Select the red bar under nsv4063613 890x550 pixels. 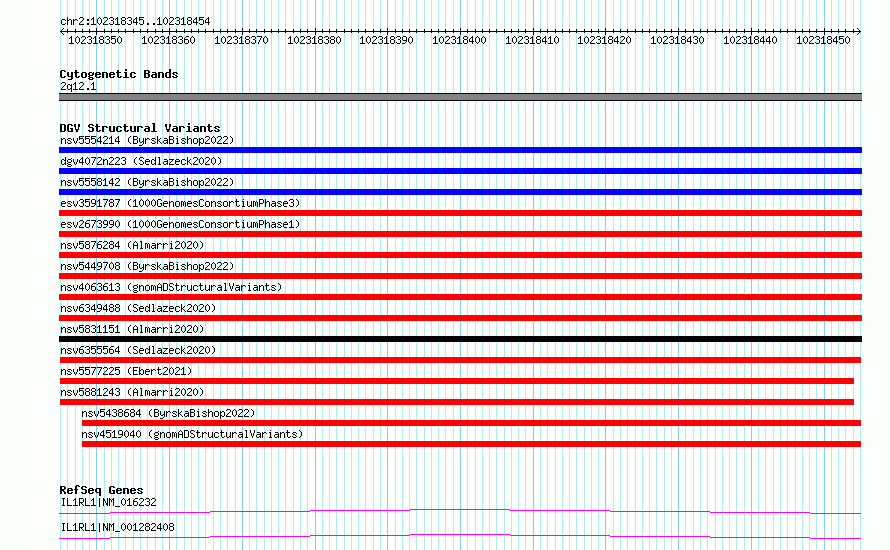click(x=460, y=297)
